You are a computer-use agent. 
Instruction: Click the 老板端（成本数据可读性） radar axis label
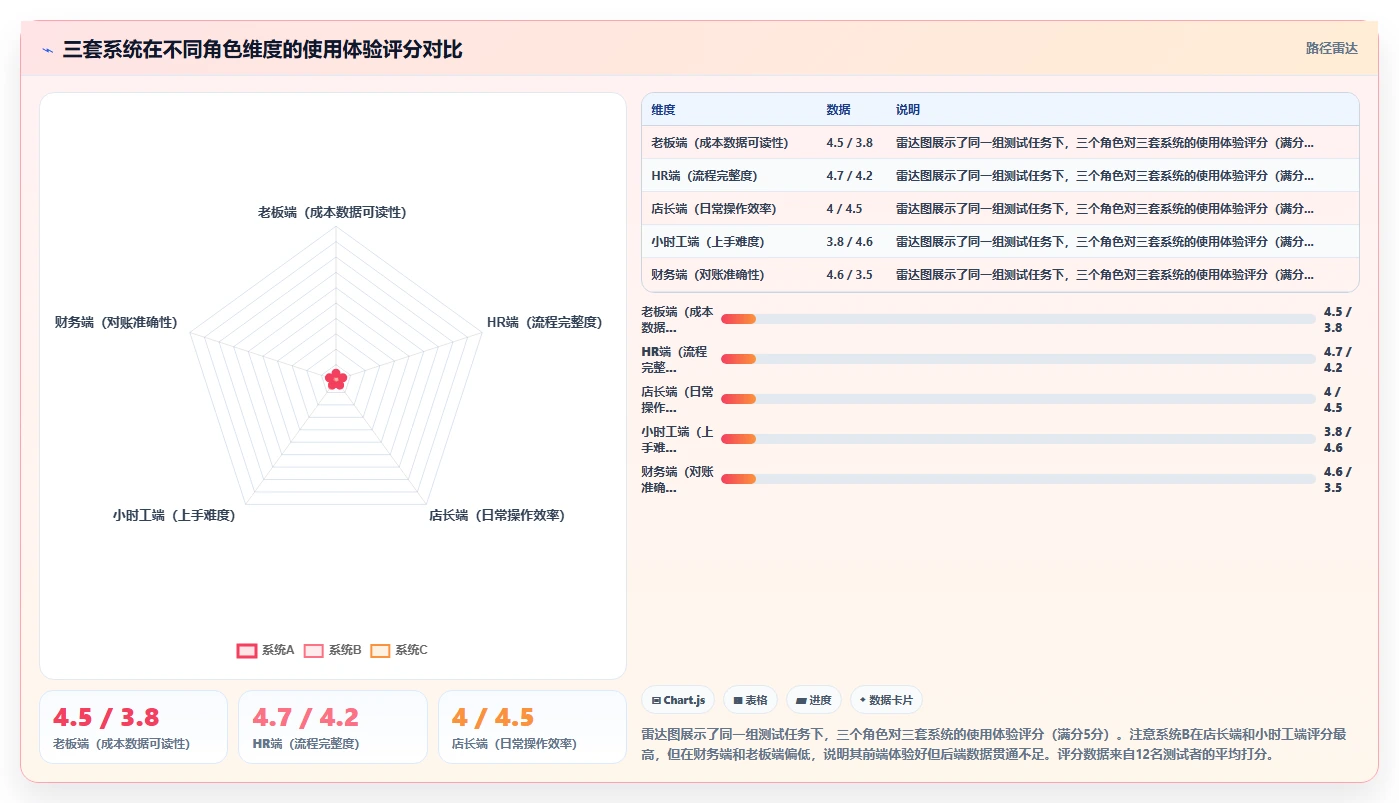click(332, 212)
